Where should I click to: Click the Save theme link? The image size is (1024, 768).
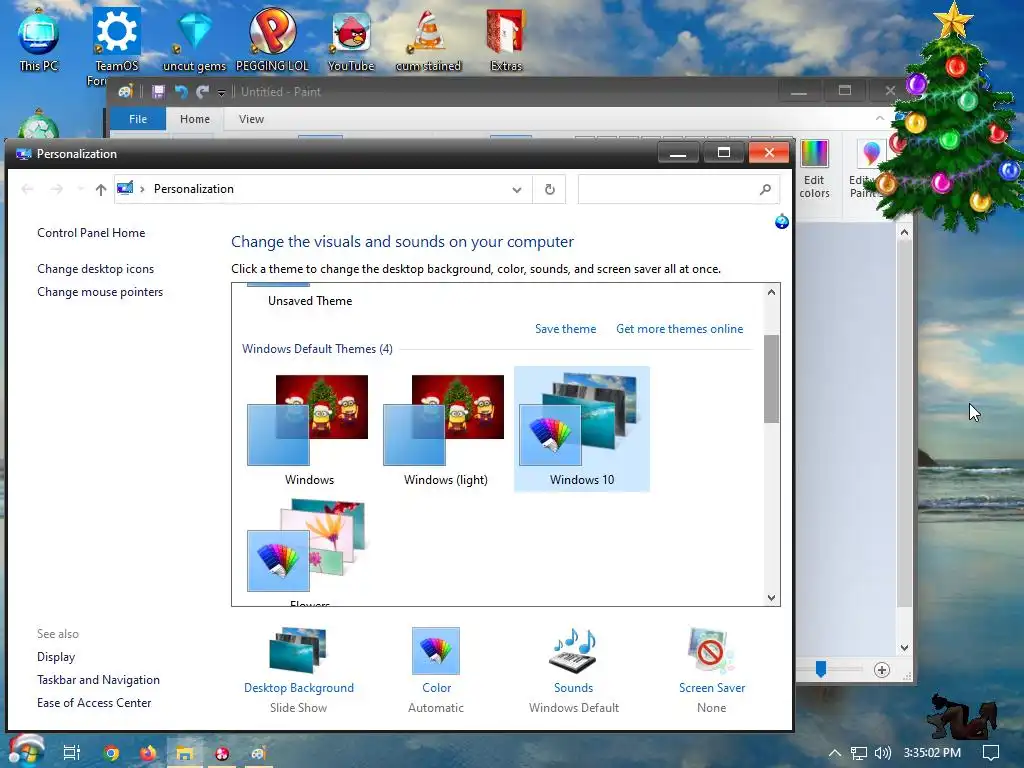click(x=566, y=329)
